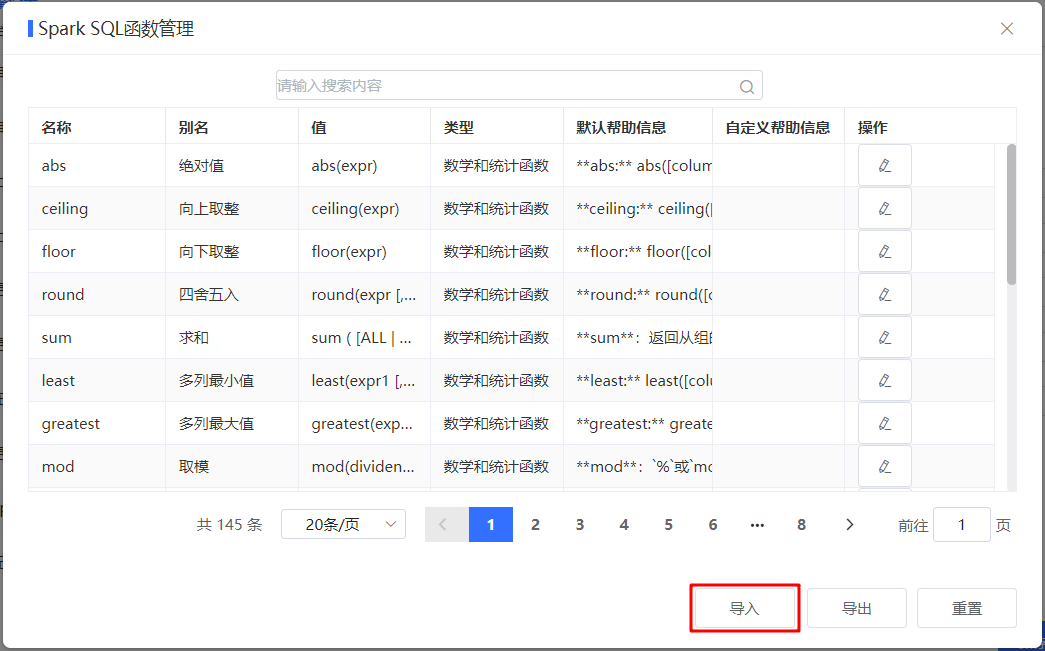Select the 'round' name cell
Viewport: 1045px width, 651px height.
97,295
